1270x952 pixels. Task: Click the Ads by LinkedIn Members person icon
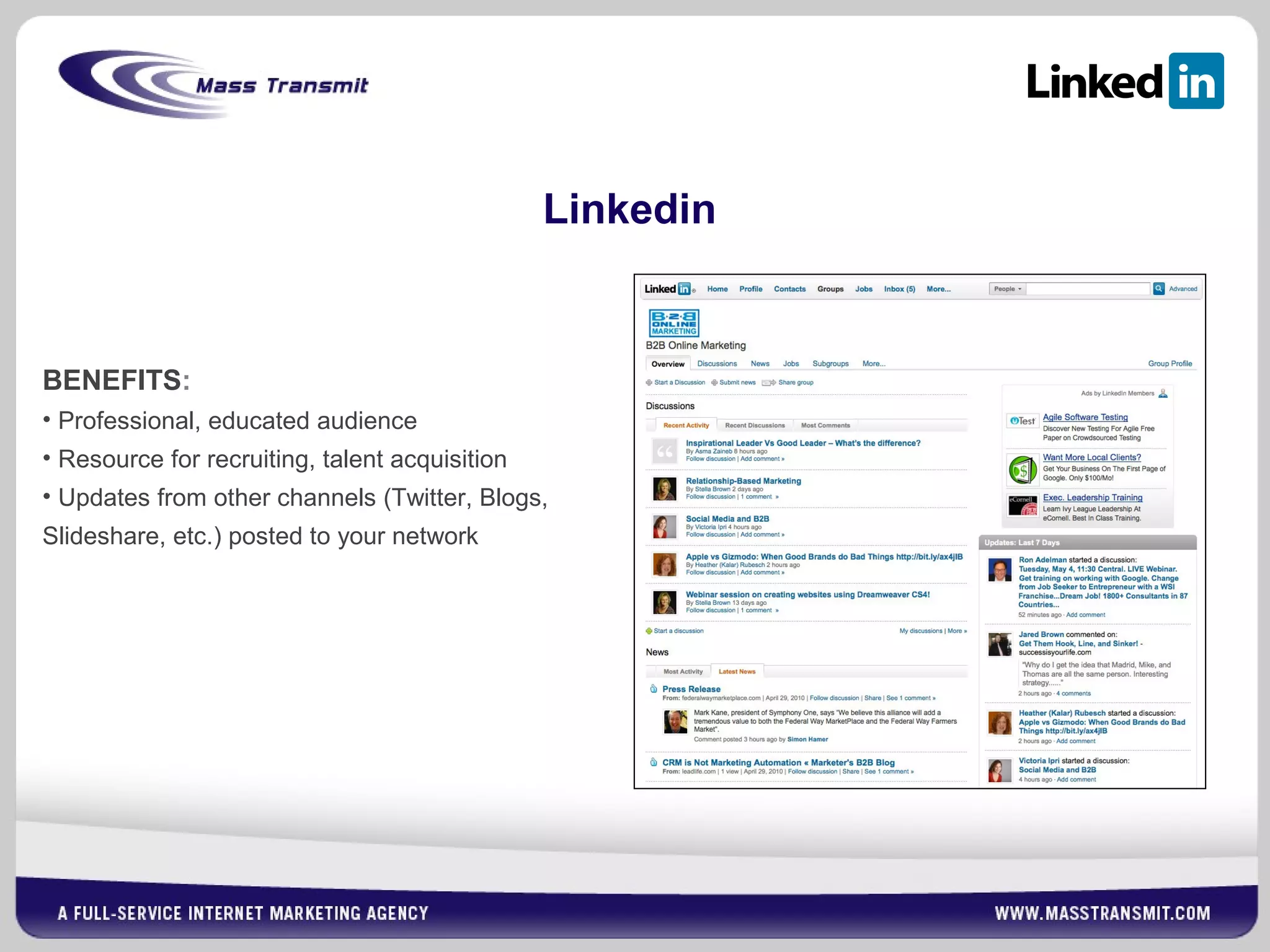pyautogui.click(x=1163, y=393)
